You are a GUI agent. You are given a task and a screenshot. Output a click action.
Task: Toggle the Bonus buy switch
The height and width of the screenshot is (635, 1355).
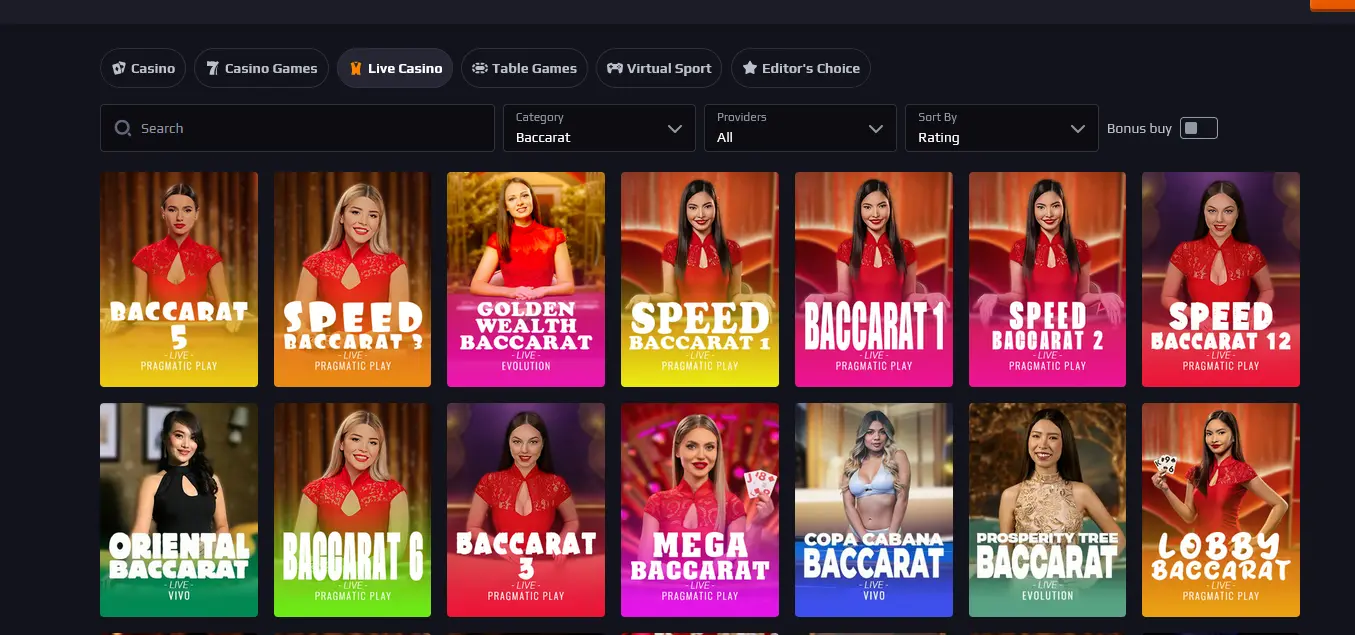[x=1199, y=128]
